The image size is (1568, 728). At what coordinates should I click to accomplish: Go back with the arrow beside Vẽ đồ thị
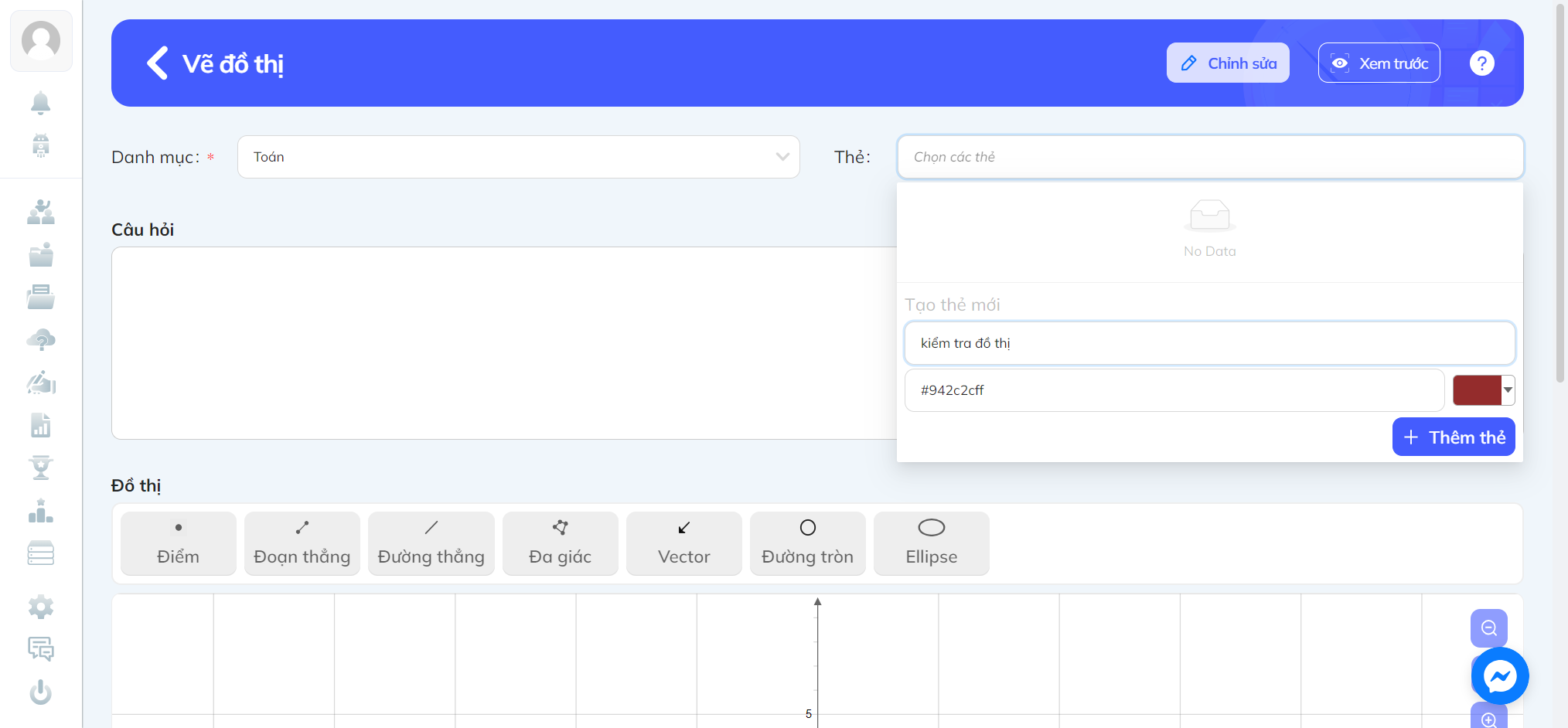pyautogui.click(x=158, y=63)
